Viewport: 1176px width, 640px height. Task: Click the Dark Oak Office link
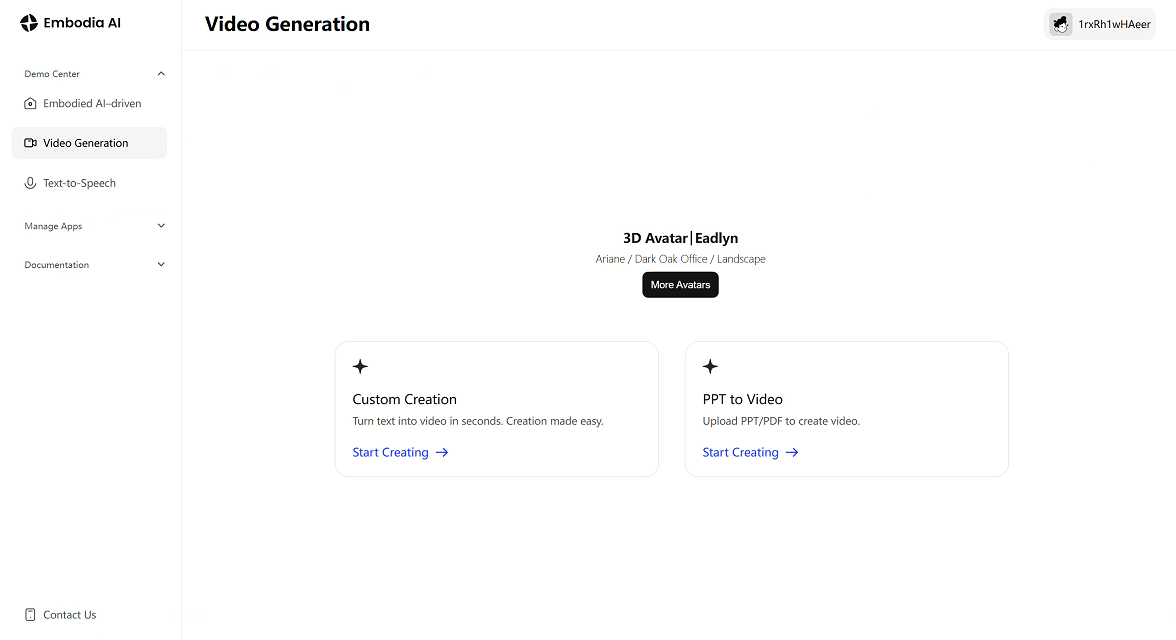click(670, 258)
